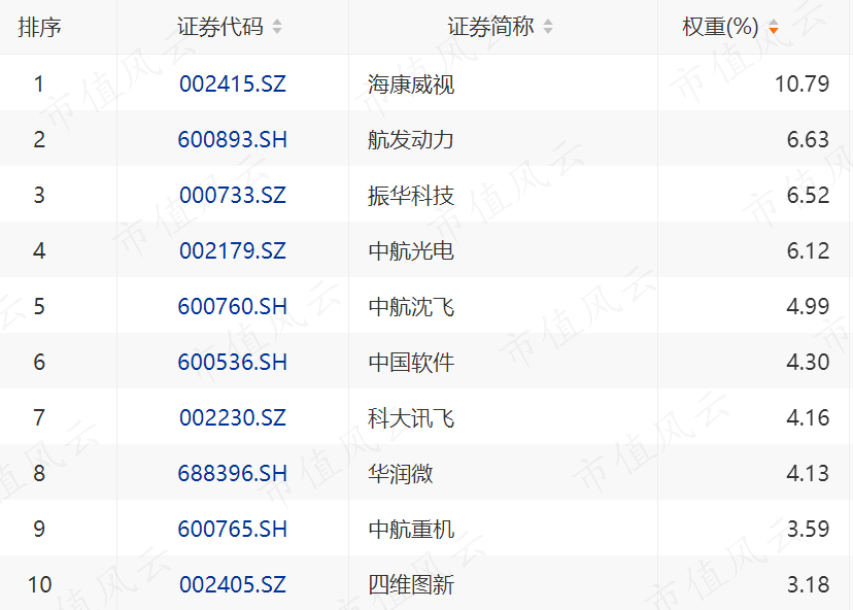Screen dimensions: 853x610
Task: Click the weight value 6.12
Action: pyautogui.click(x=808, y=251)
